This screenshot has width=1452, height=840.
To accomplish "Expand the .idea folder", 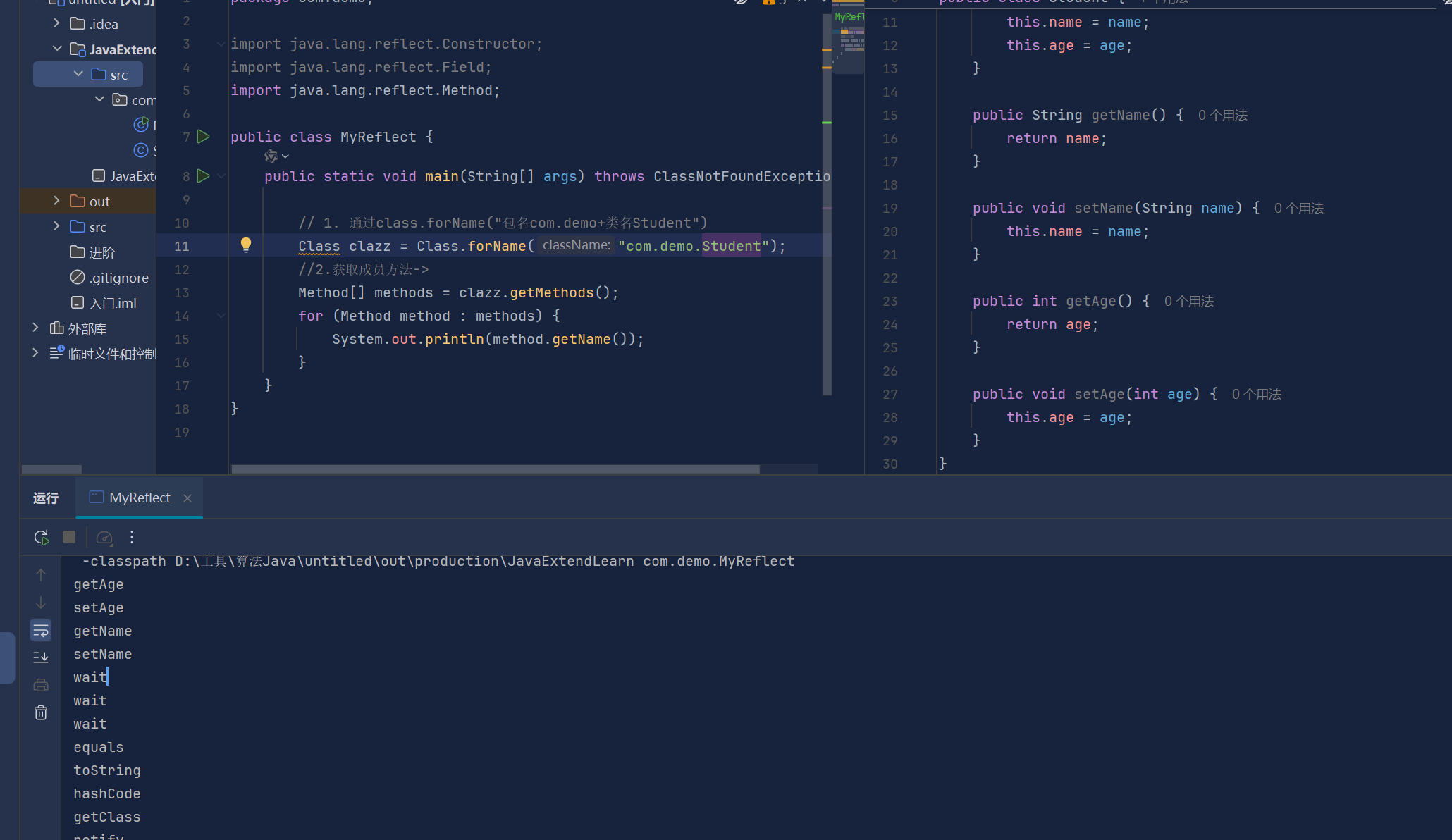I will [x=56, y=23].
